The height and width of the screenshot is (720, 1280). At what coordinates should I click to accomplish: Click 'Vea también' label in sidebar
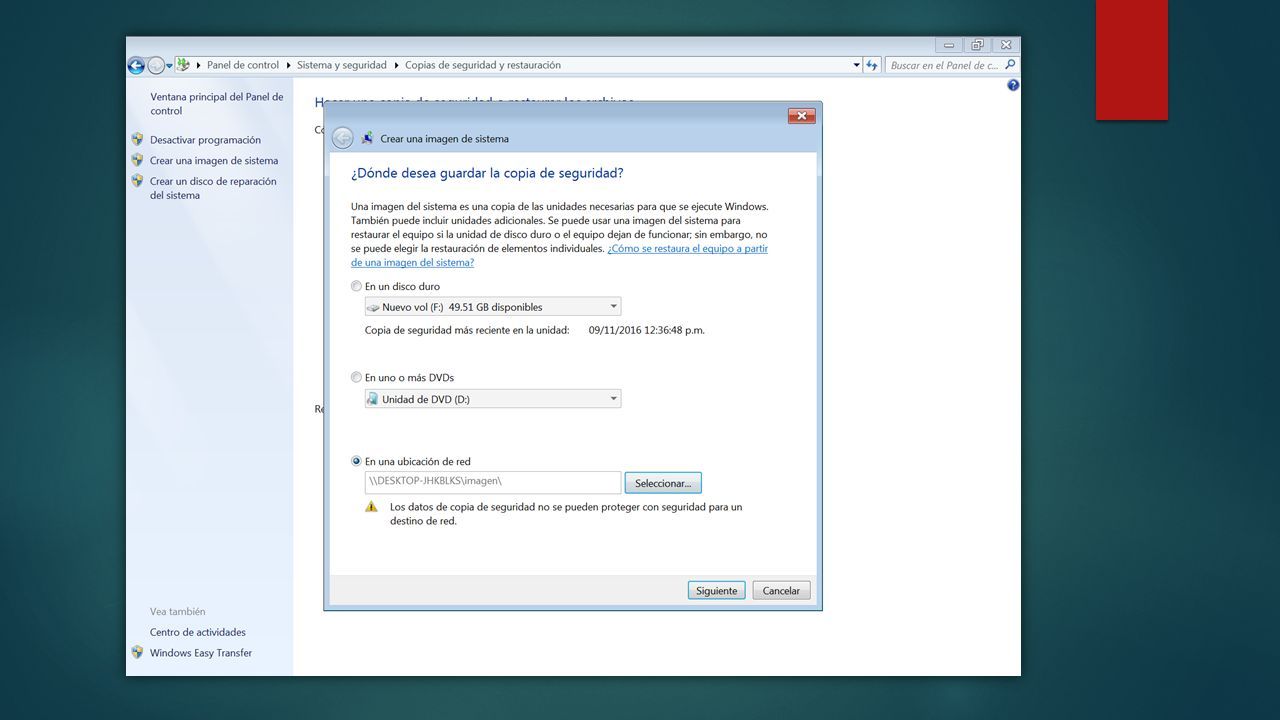(178, 611)
